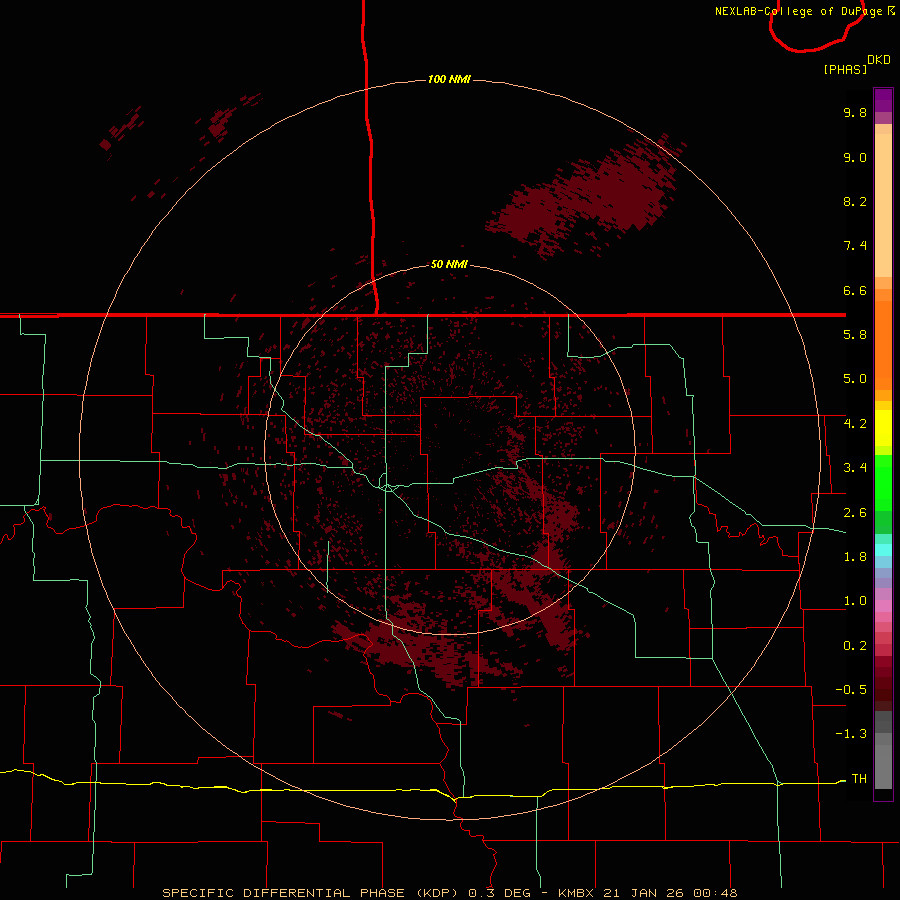This screenshot has width=900, height=900.
Task: Select the -0.5 scale value
Action: pyautogui.click(x=851, y=690)
